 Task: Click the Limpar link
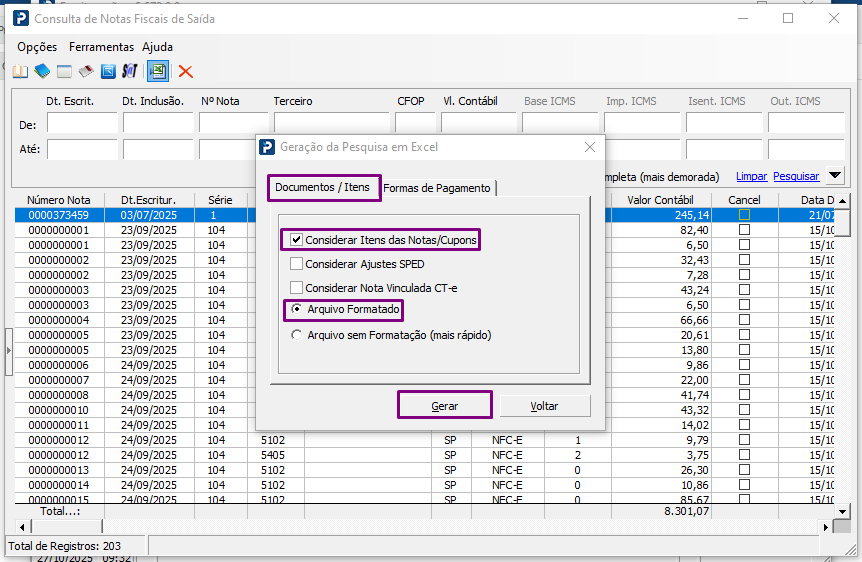[x=752, y=177]
